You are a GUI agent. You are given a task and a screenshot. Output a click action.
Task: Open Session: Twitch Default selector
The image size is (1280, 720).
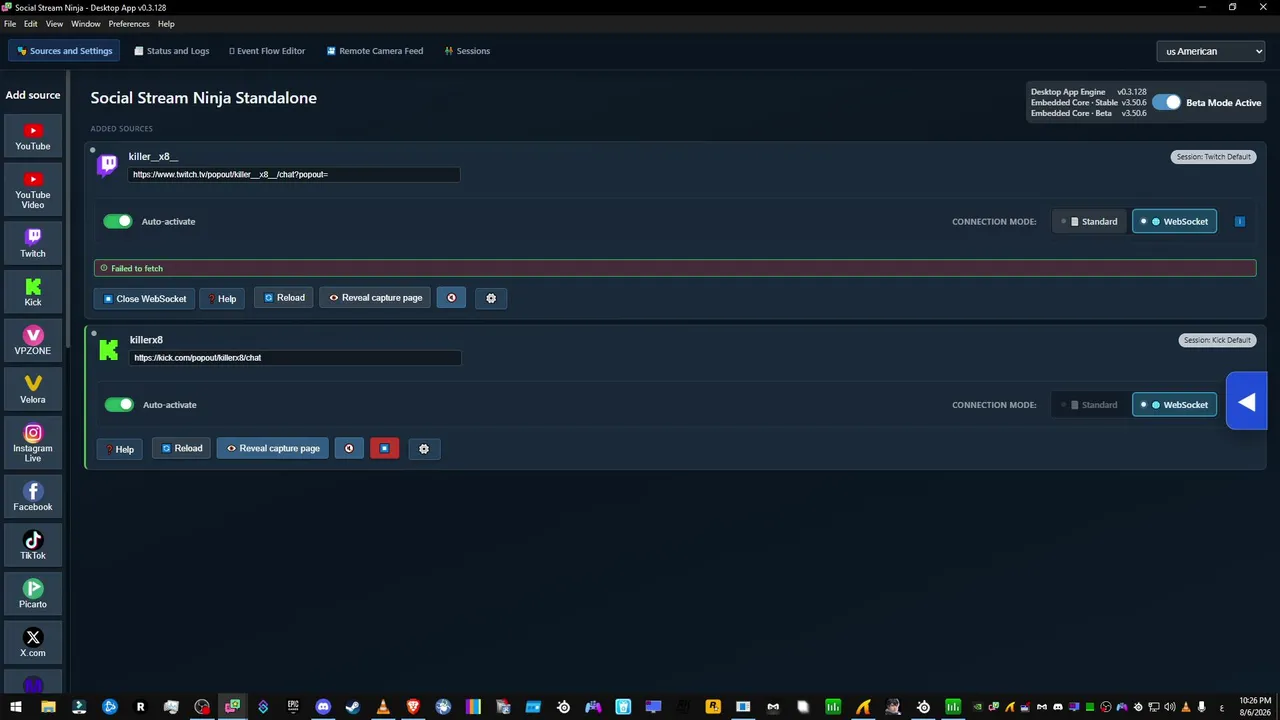point(1213,157)
